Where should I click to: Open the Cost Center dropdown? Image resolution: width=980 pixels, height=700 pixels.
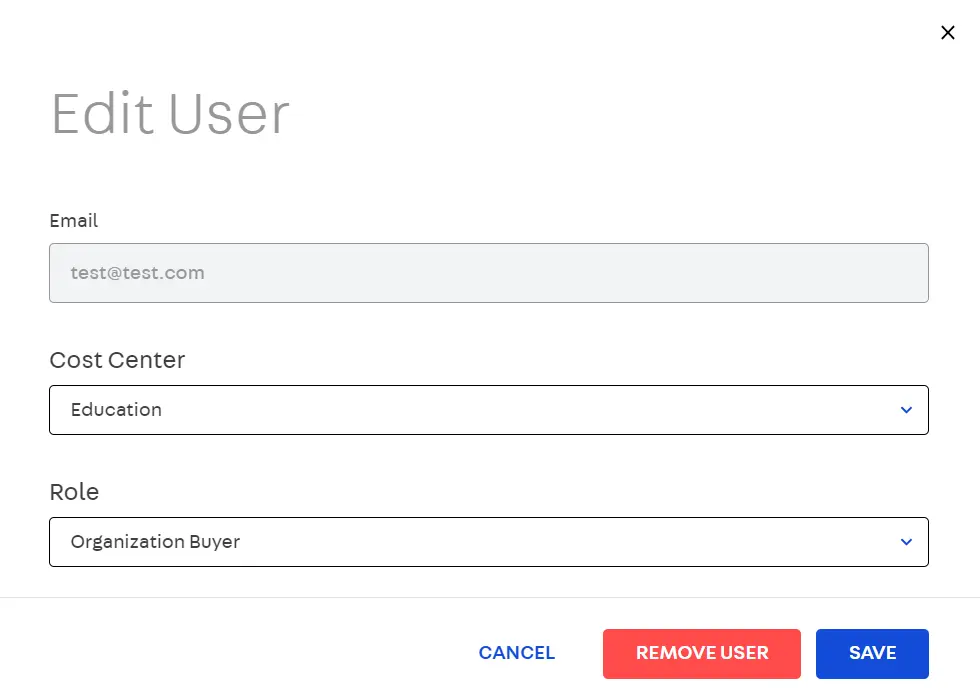click(x=488, y=410)
